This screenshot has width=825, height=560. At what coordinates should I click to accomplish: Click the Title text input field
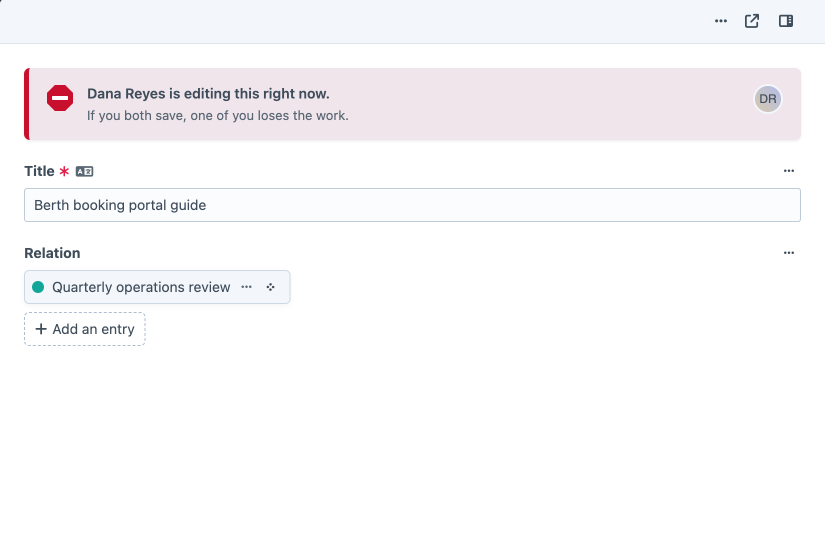(412, 205)
